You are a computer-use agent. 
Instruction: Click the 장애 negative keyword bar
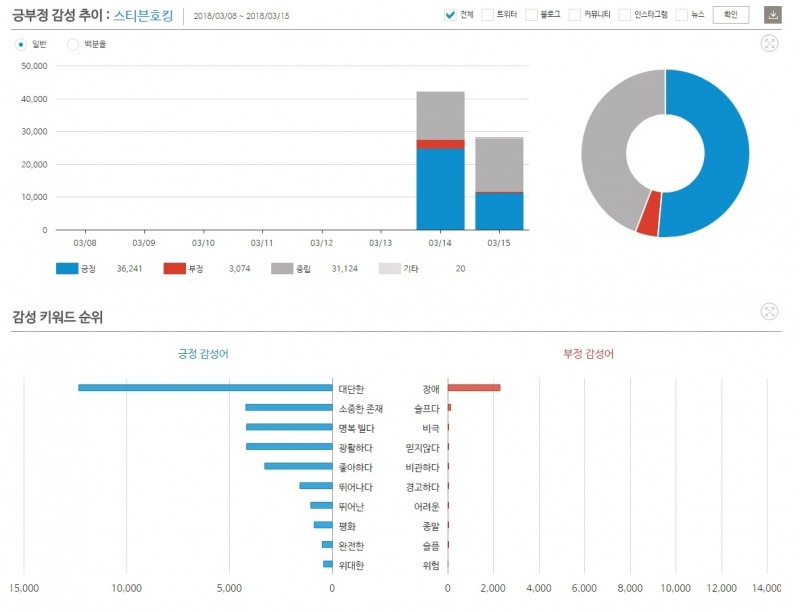474,388
